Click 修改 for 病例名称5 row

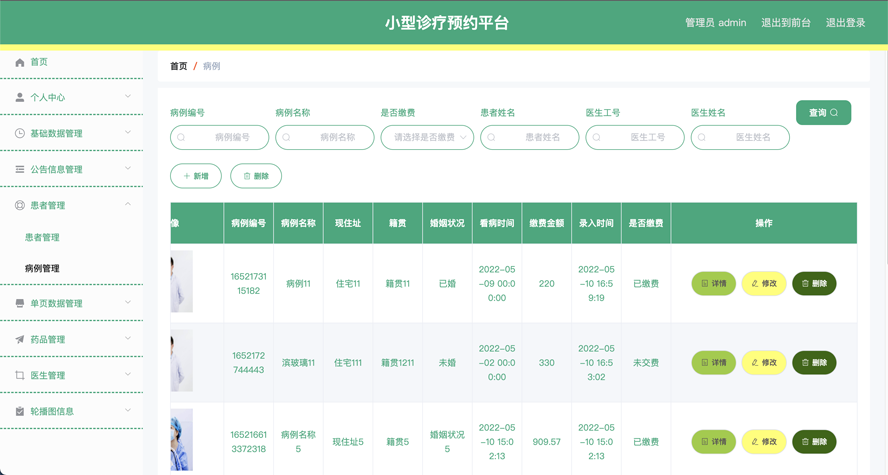(x=764, y=442)
